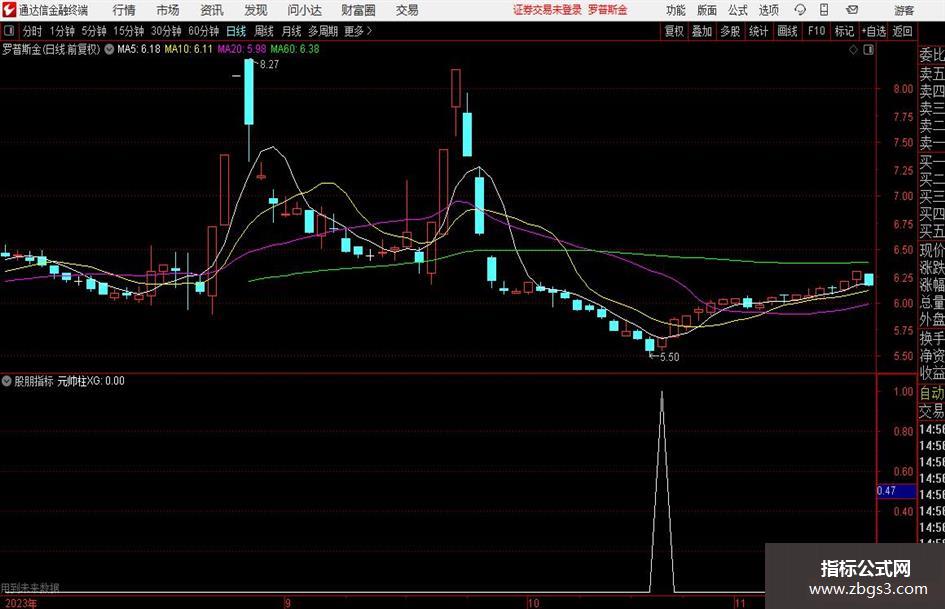945x609 pixels.
Task: Open the 财富圈 menu
Action: point(358,10)
